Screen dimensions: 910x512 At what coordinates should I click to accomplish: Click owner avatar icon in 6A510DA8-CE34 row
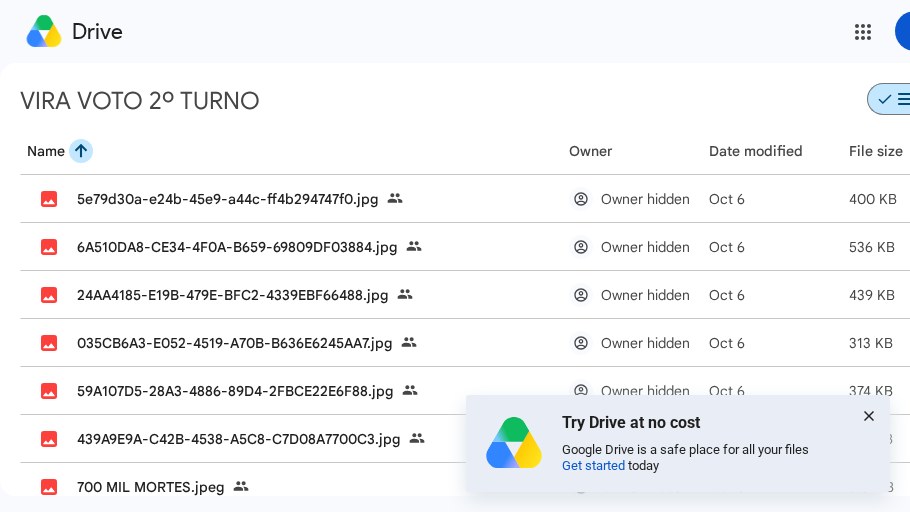point(580,247)
